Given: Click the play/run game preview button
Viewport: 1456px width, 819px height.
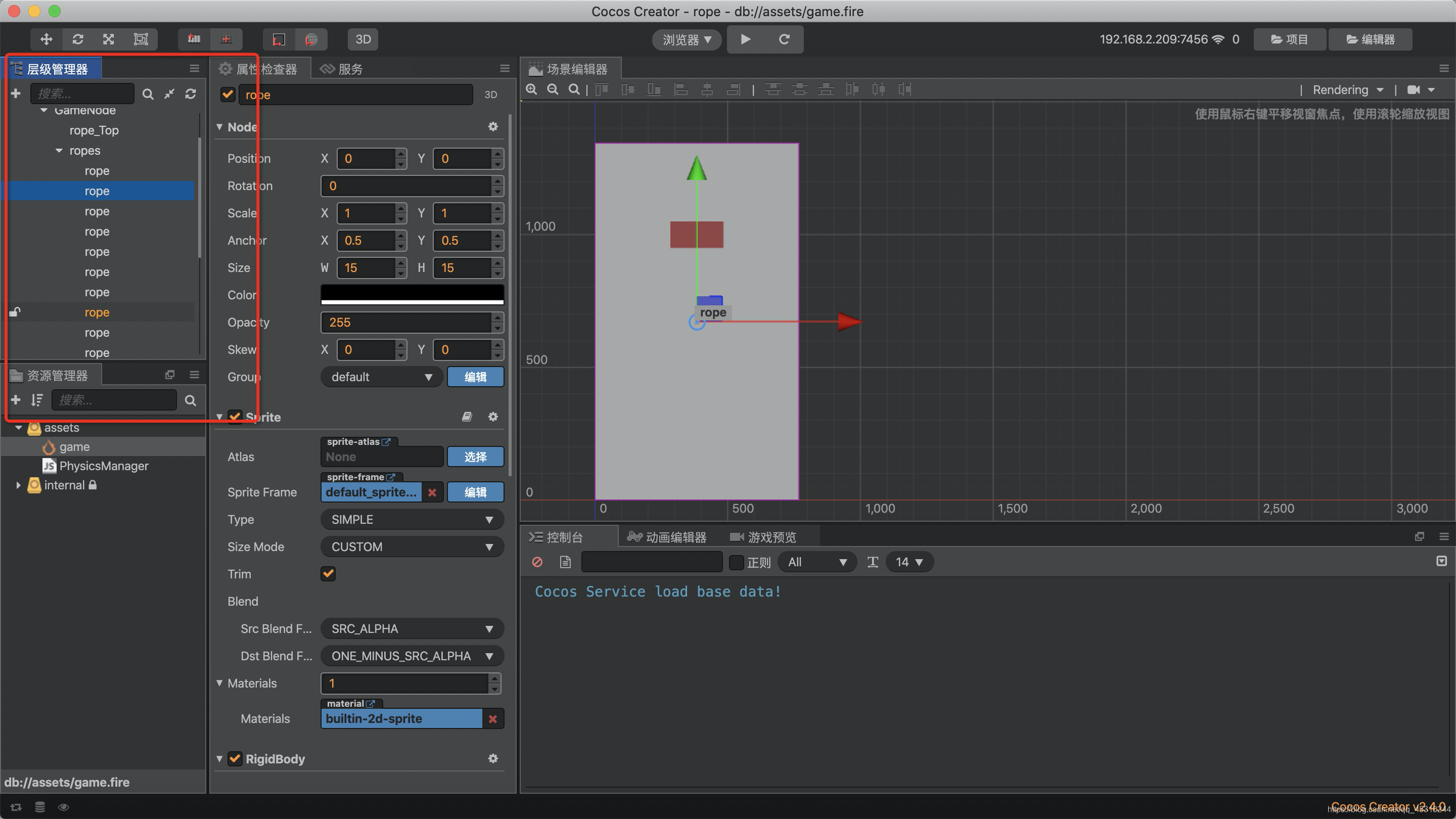Looking at the screenshot, I should tap(746, 39).
